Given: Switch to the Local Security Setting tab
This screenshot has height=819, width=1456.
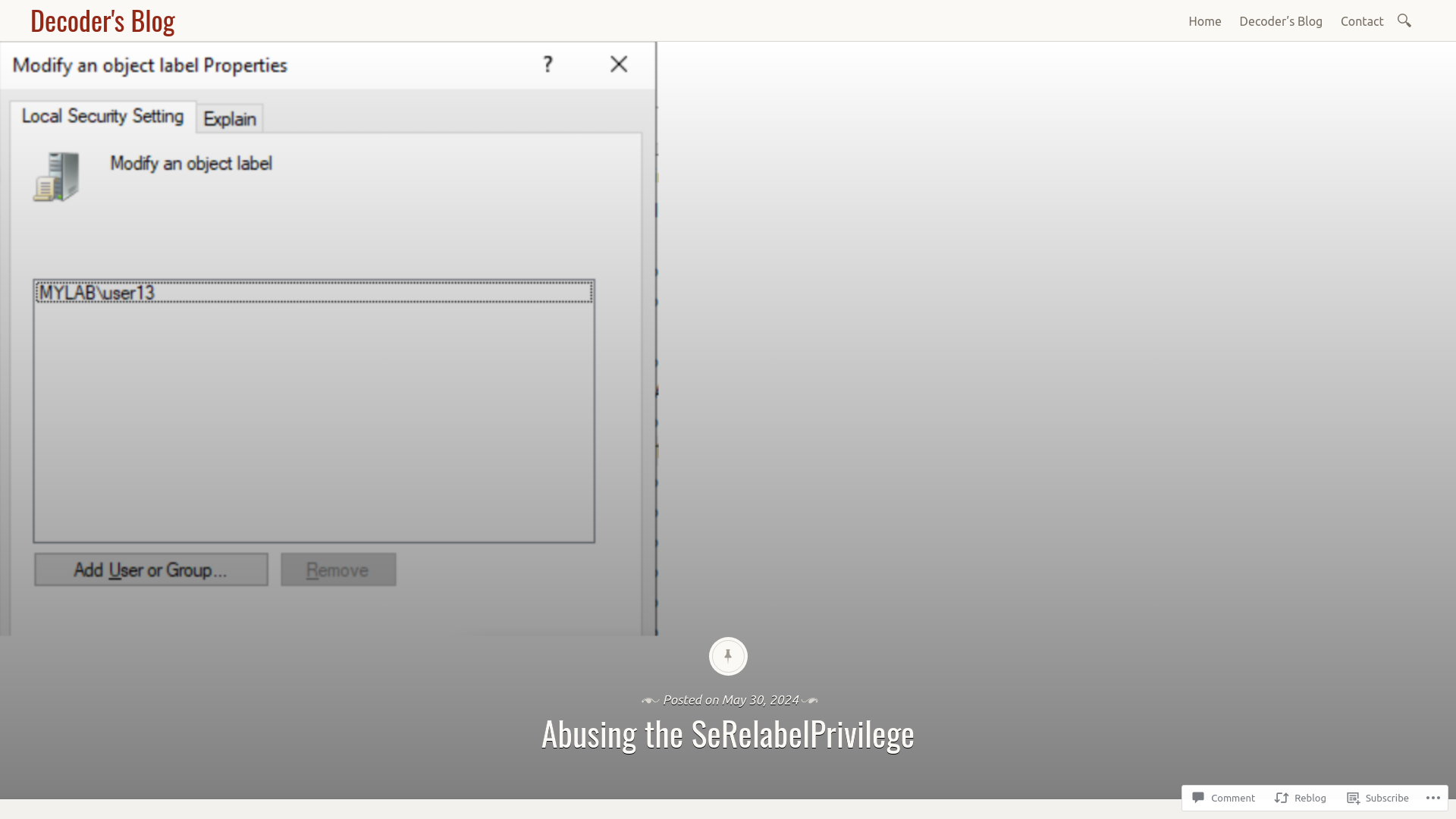Looking at the screenshot, I should (x=103, y=116).
